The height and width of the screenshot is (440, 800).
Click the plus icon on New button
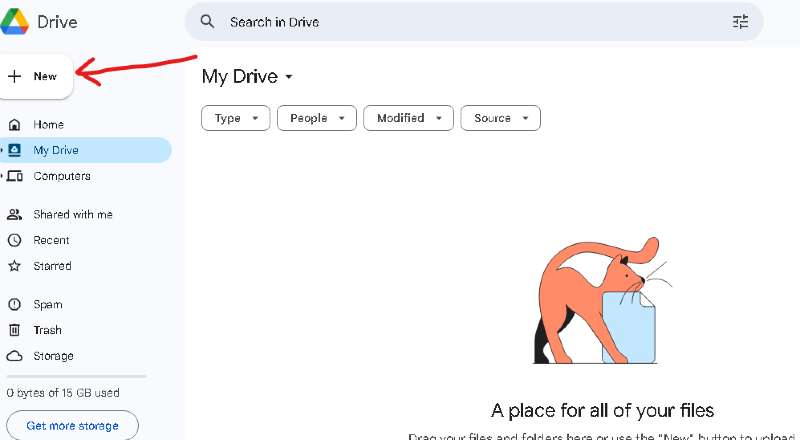pyautogui.click(x=14, y=76)
